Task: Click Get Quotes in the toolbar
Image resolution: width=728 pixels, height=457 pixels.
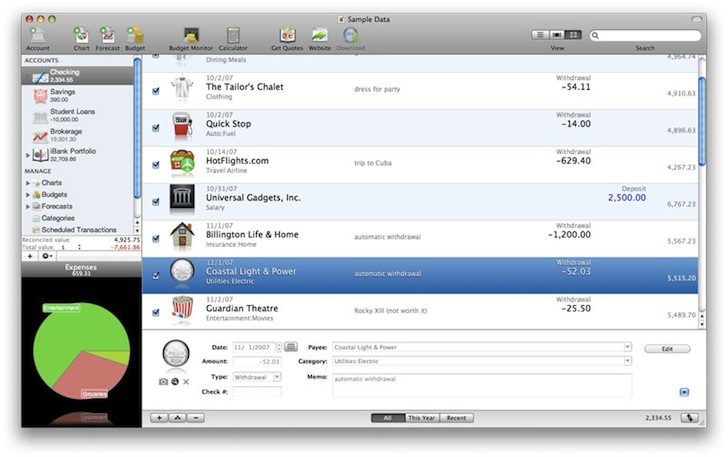Action: tap(287, 36)
